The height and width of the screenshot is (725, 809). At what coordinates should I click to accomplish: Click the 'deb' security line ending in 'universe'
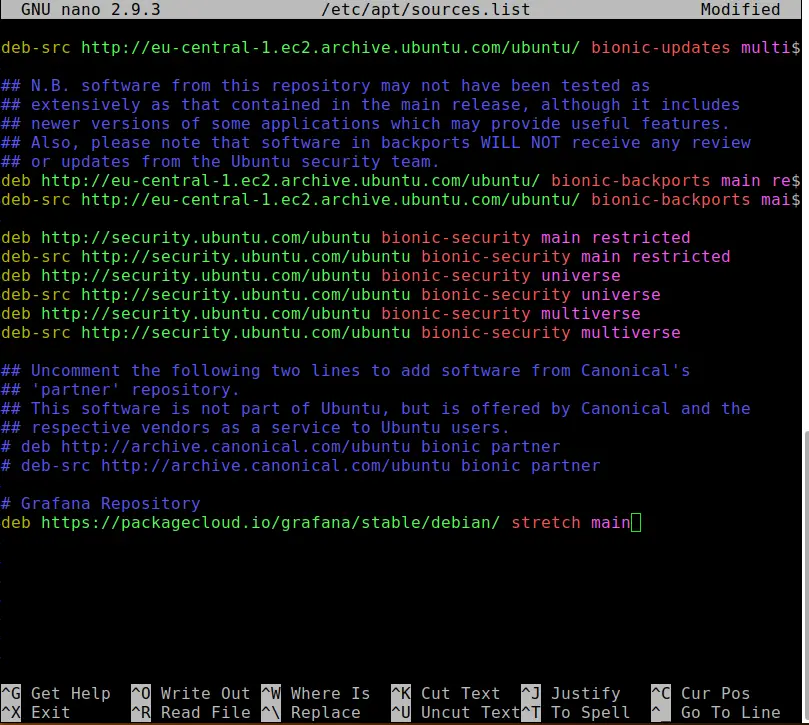311,275
